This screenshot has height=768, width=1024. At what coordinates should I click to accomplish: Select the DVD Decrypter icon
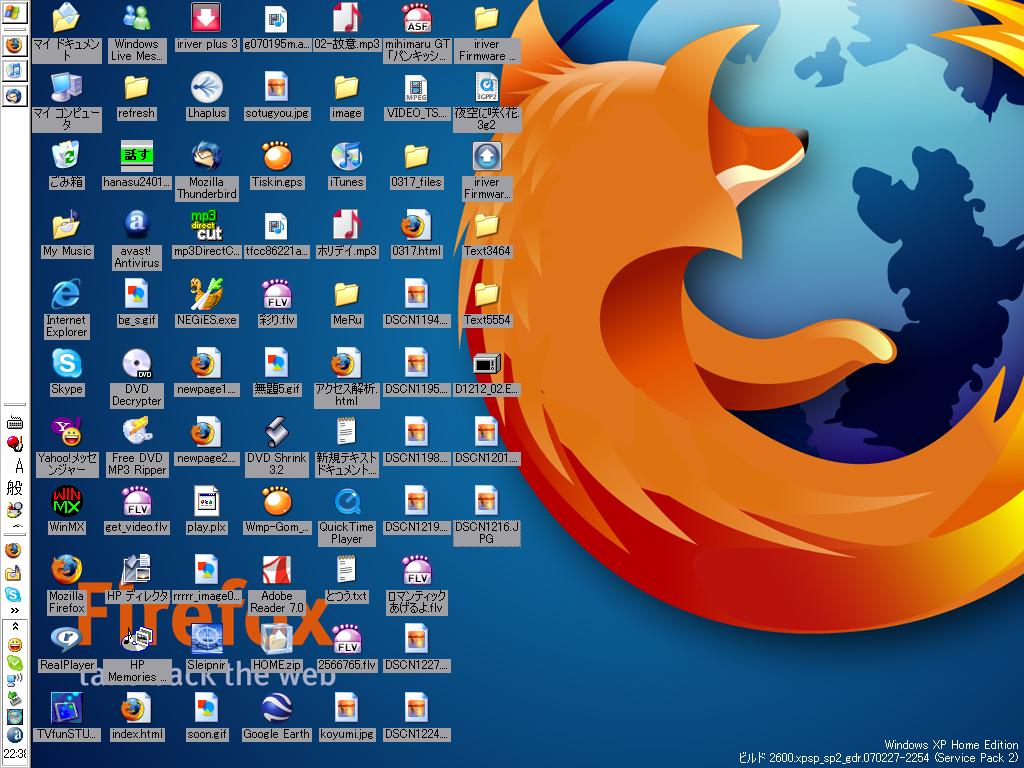[136, 377]
